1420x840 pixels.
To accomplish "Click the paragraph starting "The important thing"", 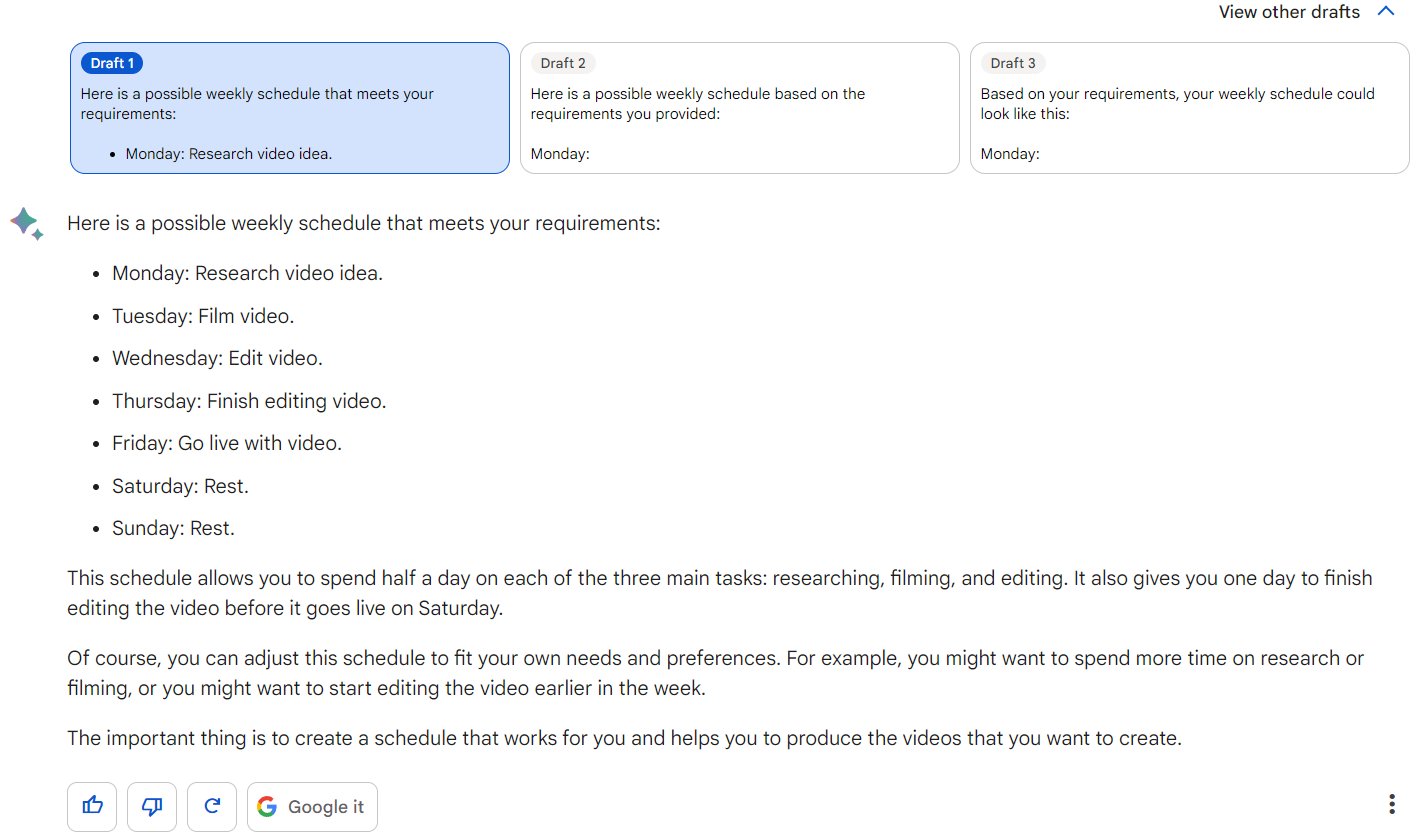I will pyautogui.click(x=625, y=739).
